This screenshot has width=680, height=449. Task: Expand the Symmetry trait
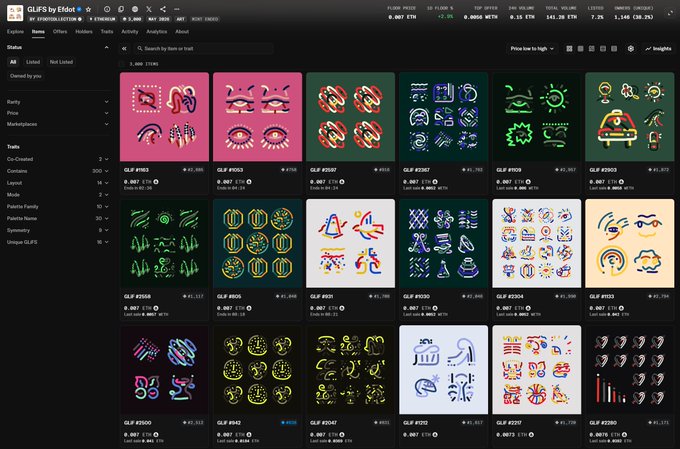[57, 230]
